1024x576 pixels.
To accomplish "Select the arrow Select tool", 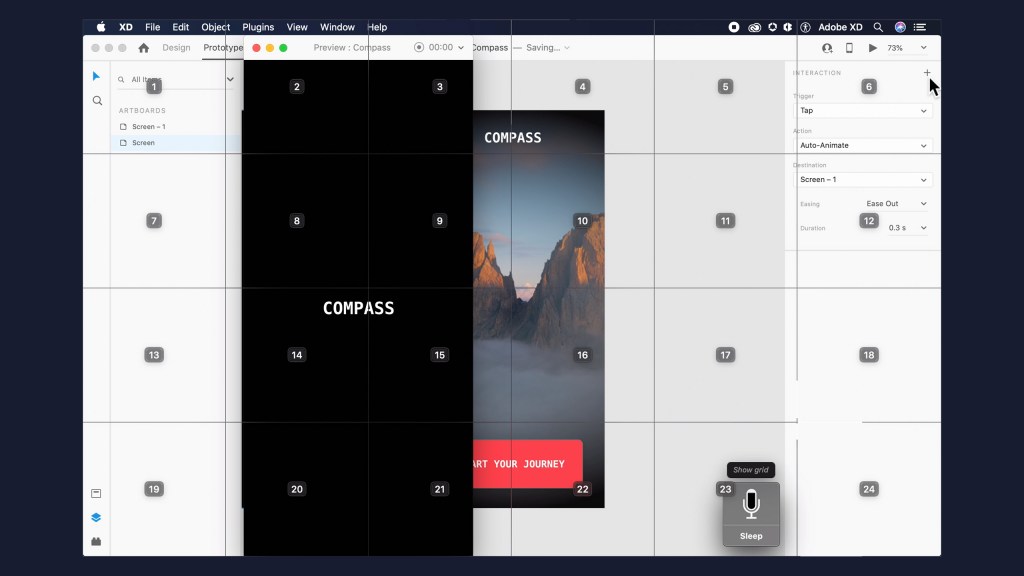I will click(x=97, y=76).
